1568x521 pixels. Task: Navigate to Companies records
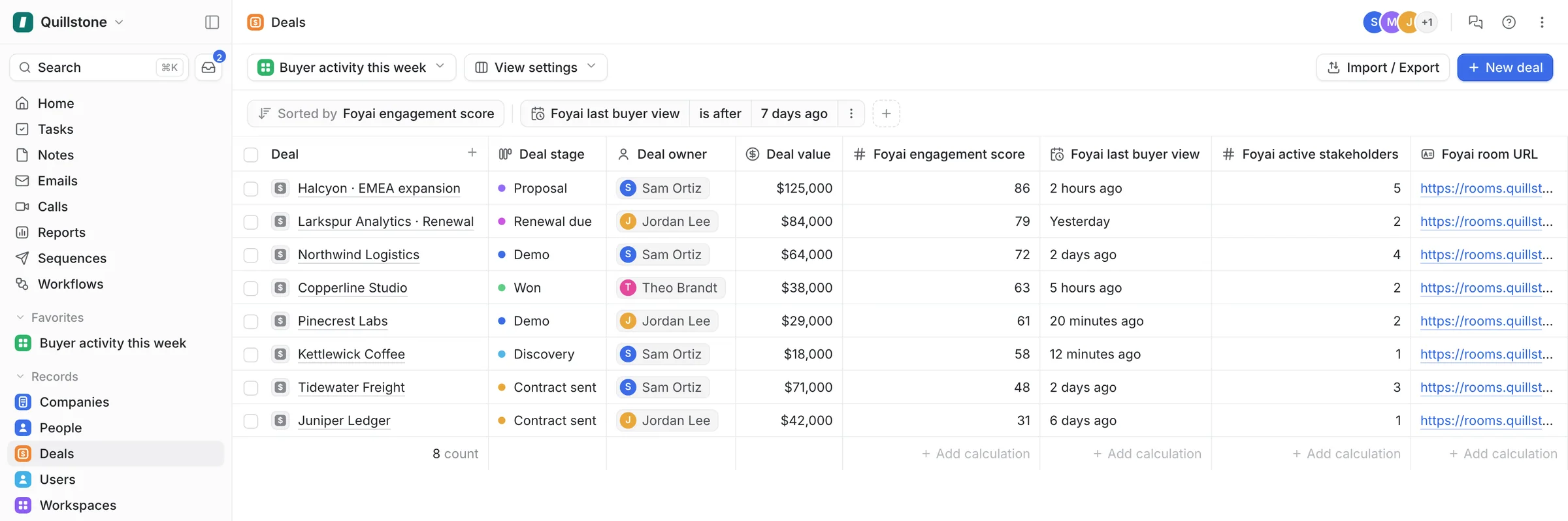[x=116, y=402]
